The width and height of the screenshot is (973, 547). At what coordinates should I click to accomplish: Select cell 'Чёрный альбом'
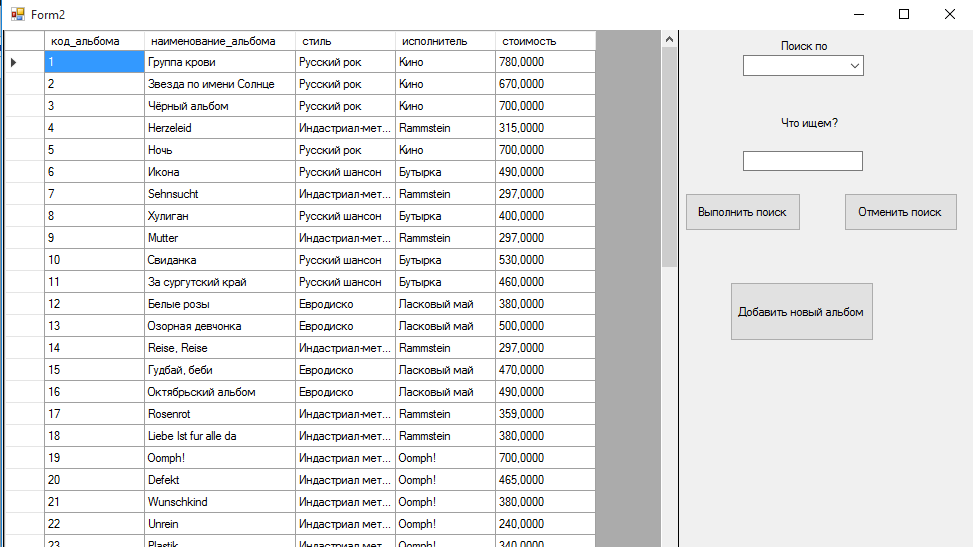tap(220, 106)
